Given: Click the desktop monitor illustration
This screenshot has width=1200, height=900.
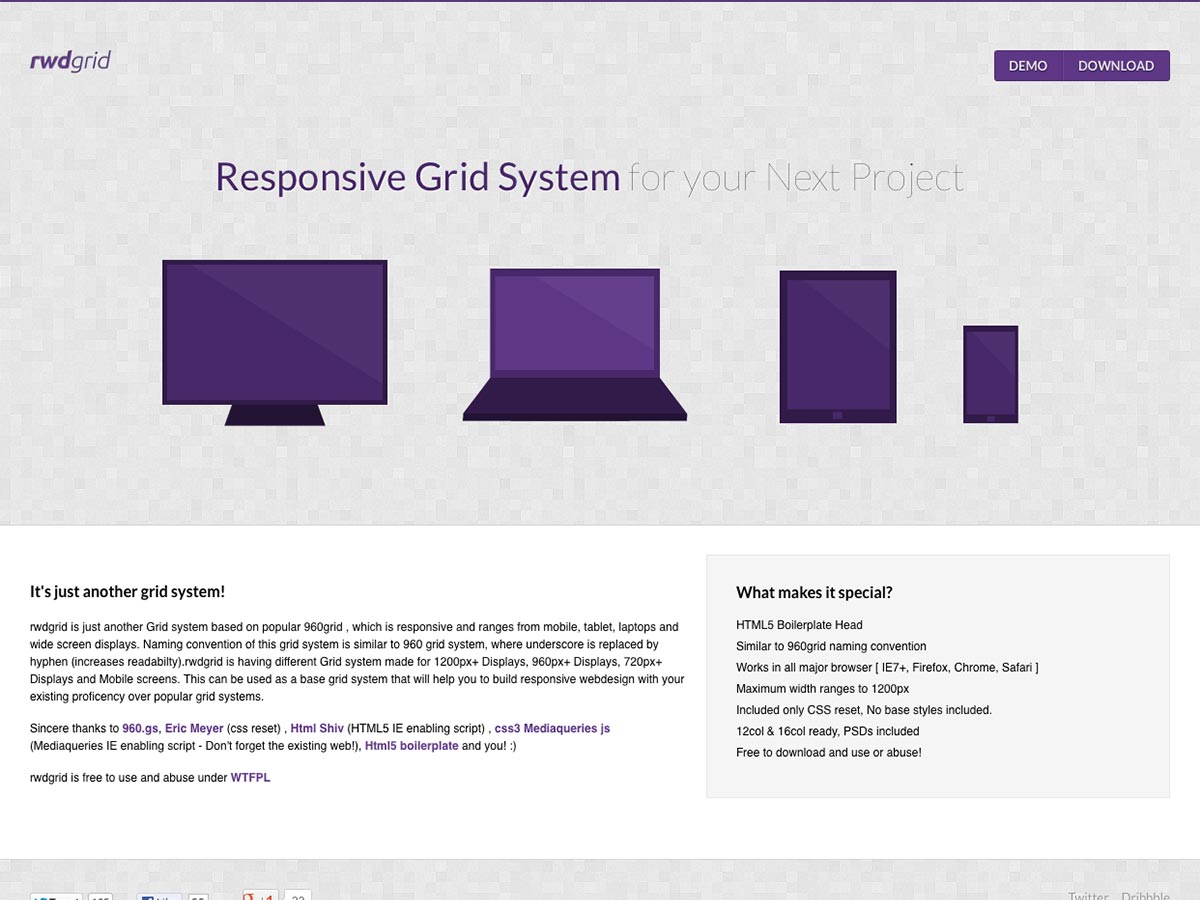Looking at the screenshot, I should 274,335.
